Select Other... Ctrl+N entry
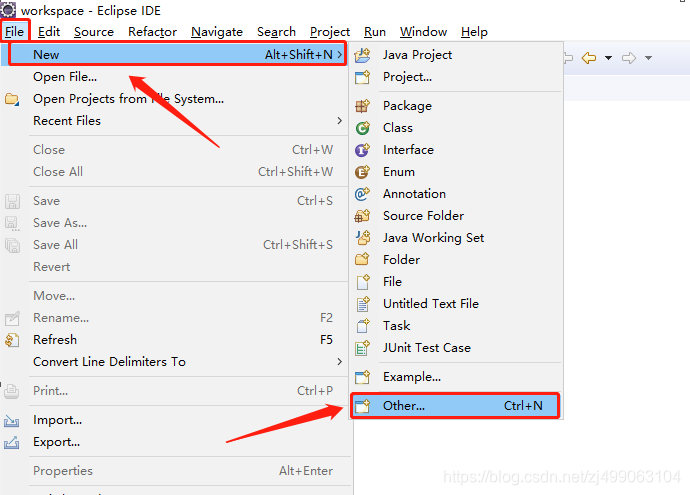 click(x=455, y=406)
